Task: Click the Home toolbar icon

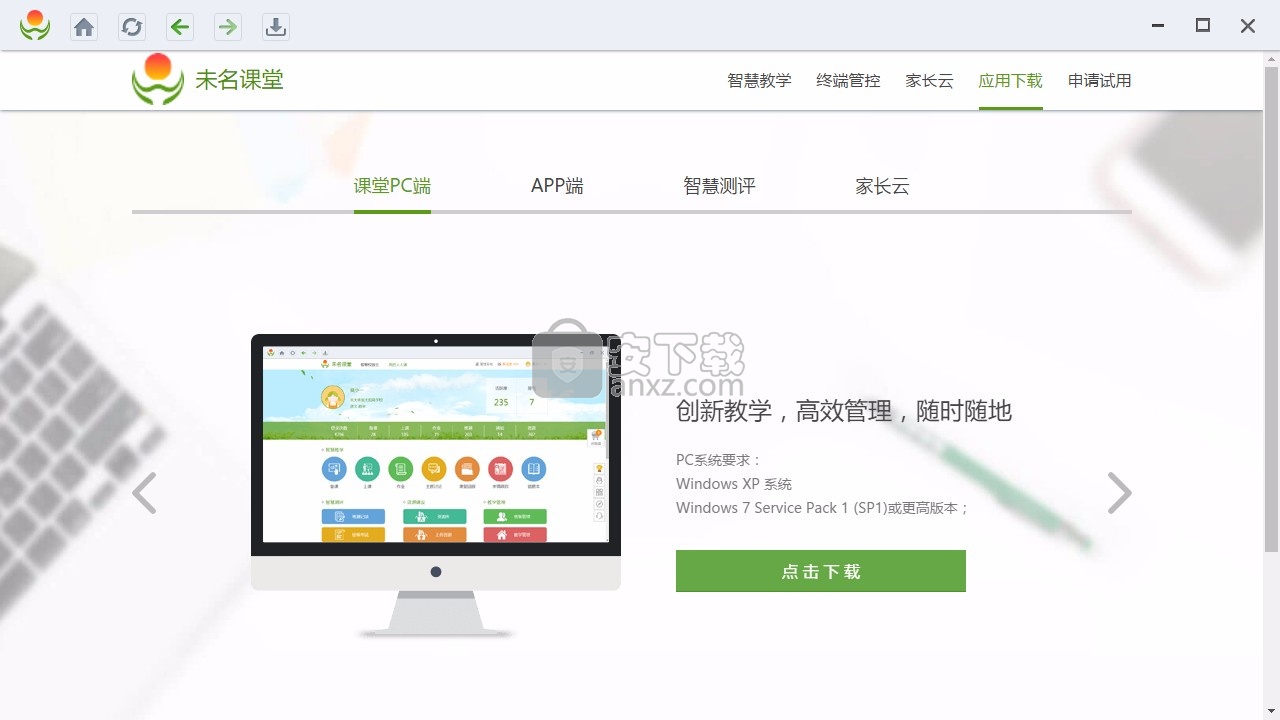Action: (x=84, y=27)
